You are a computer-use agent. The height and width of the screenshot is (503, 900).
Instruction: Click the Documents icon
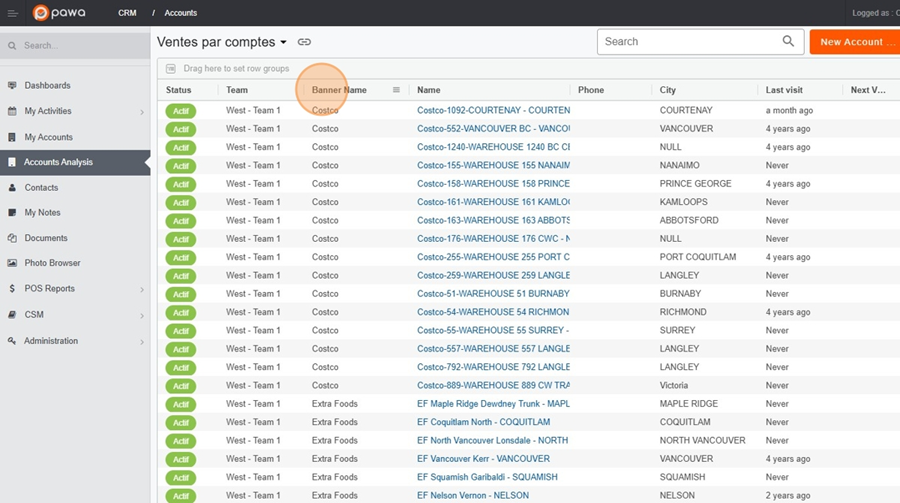12,238
